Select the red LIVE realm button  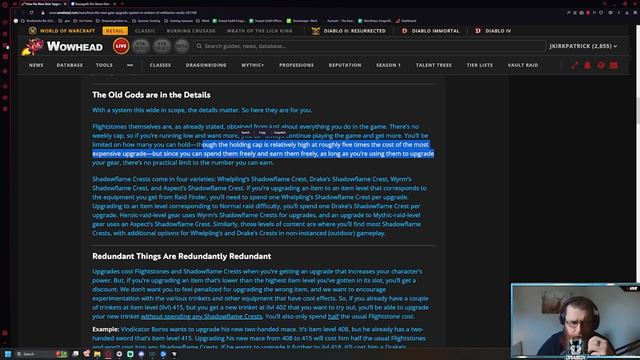pyautogui.click(x=121, y=46)
